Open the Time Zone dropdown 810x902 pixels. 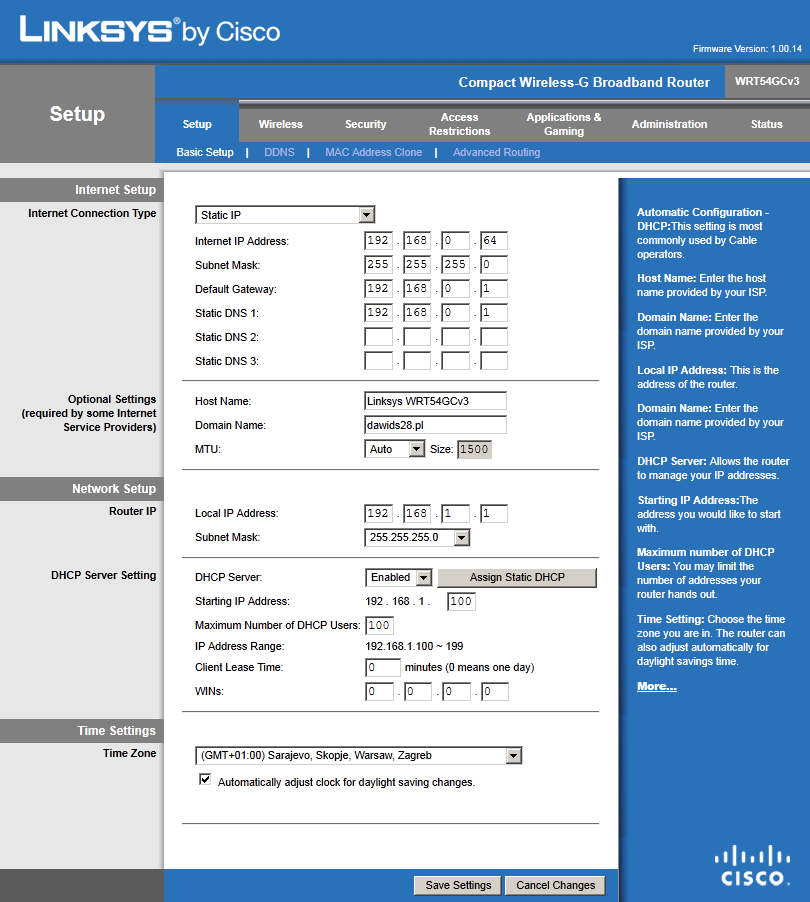(358, 755)
